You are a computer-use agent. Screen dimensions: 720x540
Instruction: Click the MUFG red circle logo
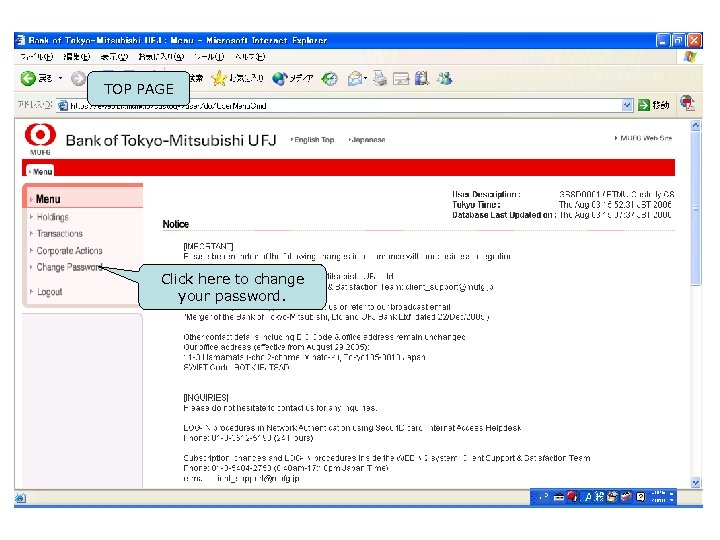click(x=40, y=135)
